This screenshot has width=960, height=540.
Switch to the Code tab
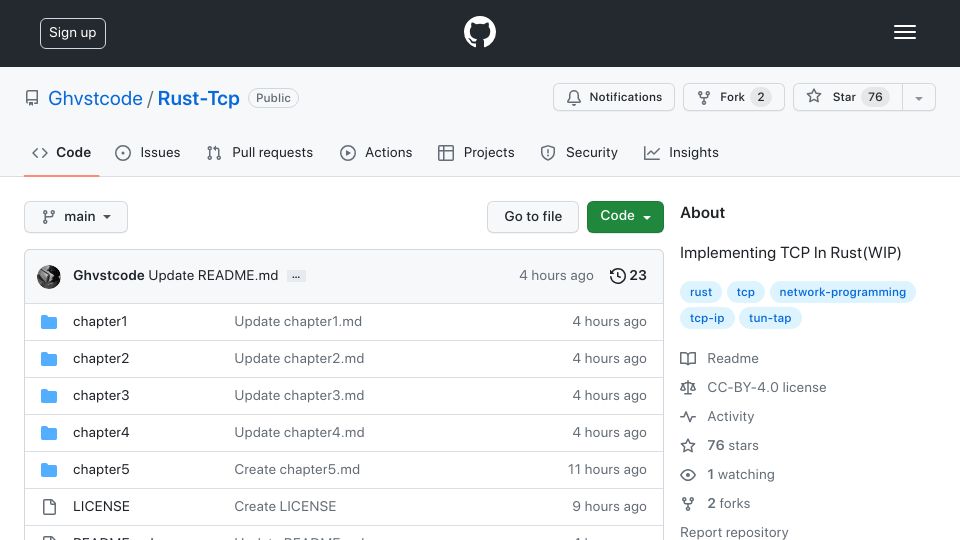(x=61, y=152)
